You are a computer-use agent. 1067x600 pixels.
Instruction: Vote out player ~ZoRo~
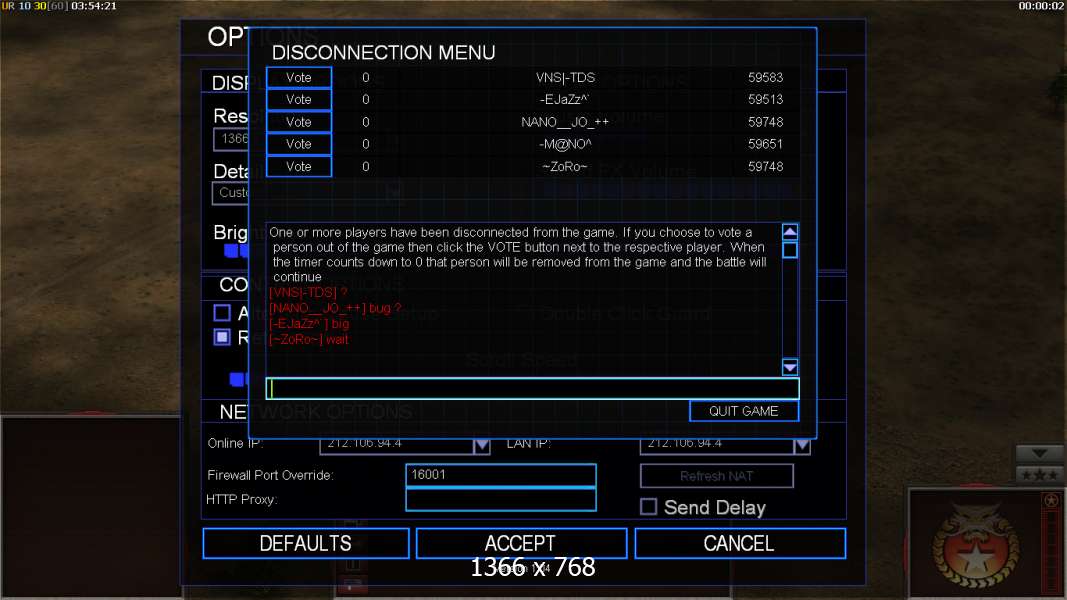click(x=299, y=167)
